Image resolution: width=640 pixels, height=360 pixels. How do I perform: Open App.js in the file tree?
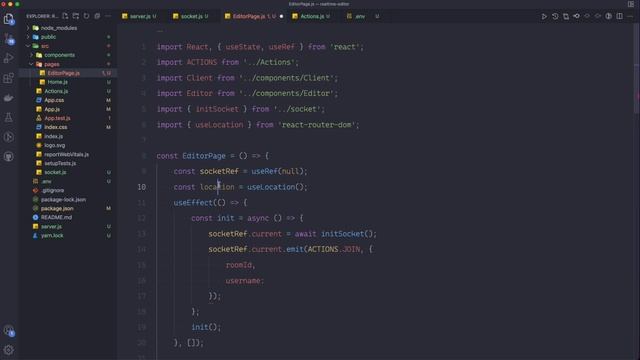[x=52, y=109]
